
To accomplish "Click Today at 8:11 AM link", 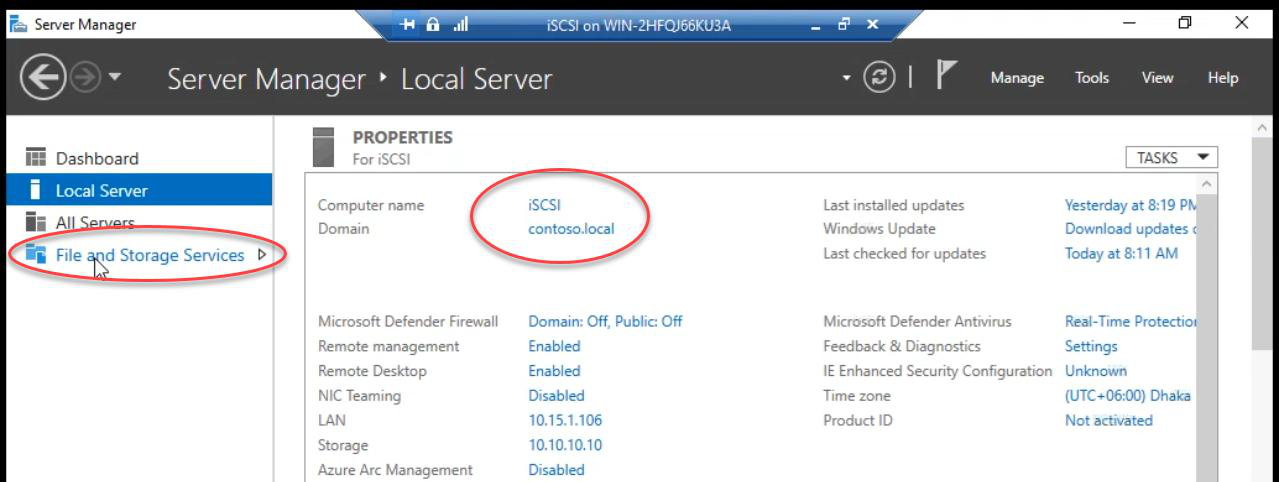I will (1121, 253).
